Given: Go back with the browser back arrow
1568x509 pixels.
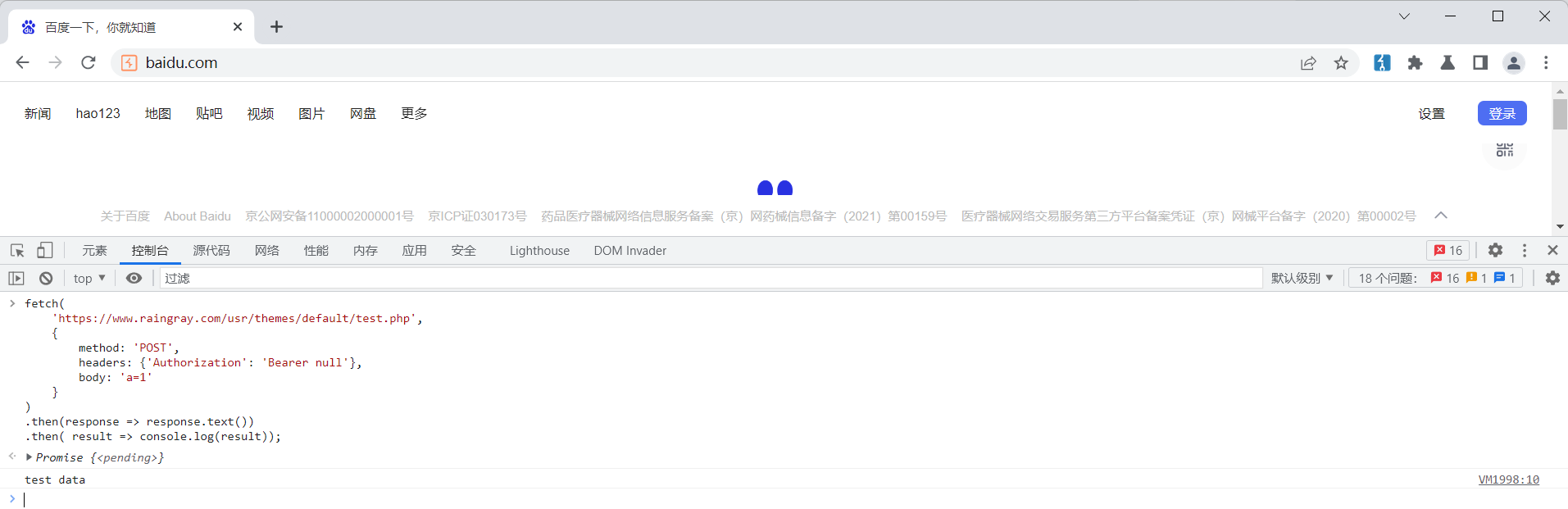Looking at the screenshot, I should point(23,63).
